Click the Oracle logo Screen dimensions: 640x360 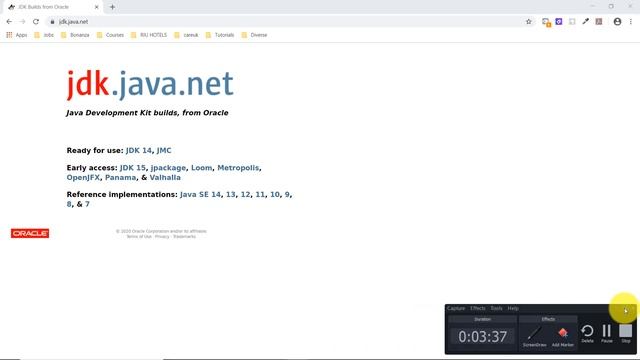[x=30, y=233]
